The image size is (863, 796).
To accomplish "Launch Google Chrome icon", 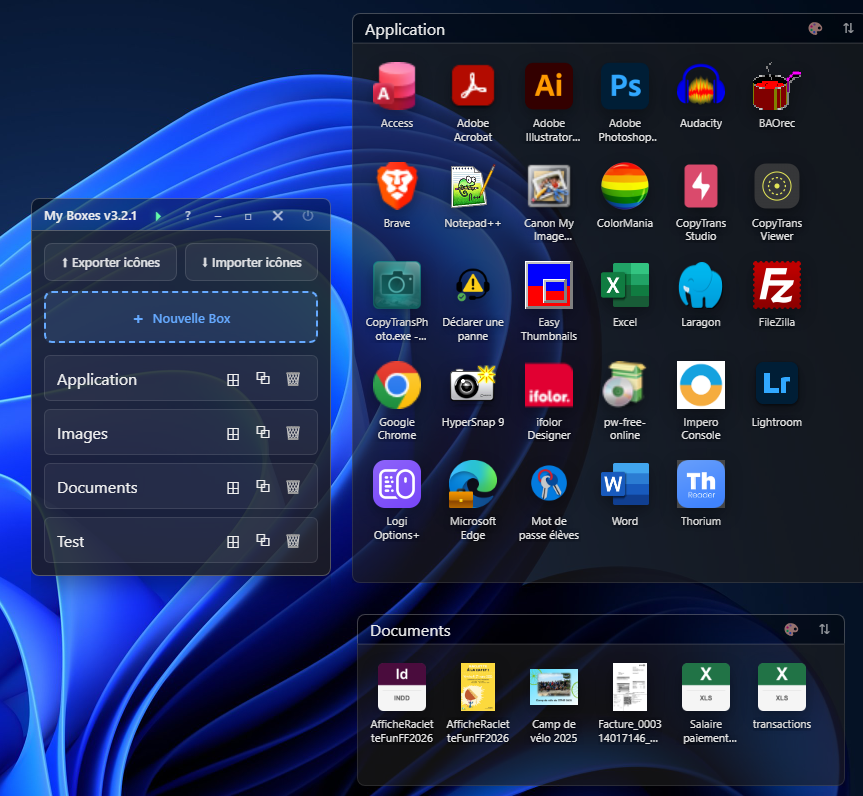I will (x=396, y=385).
